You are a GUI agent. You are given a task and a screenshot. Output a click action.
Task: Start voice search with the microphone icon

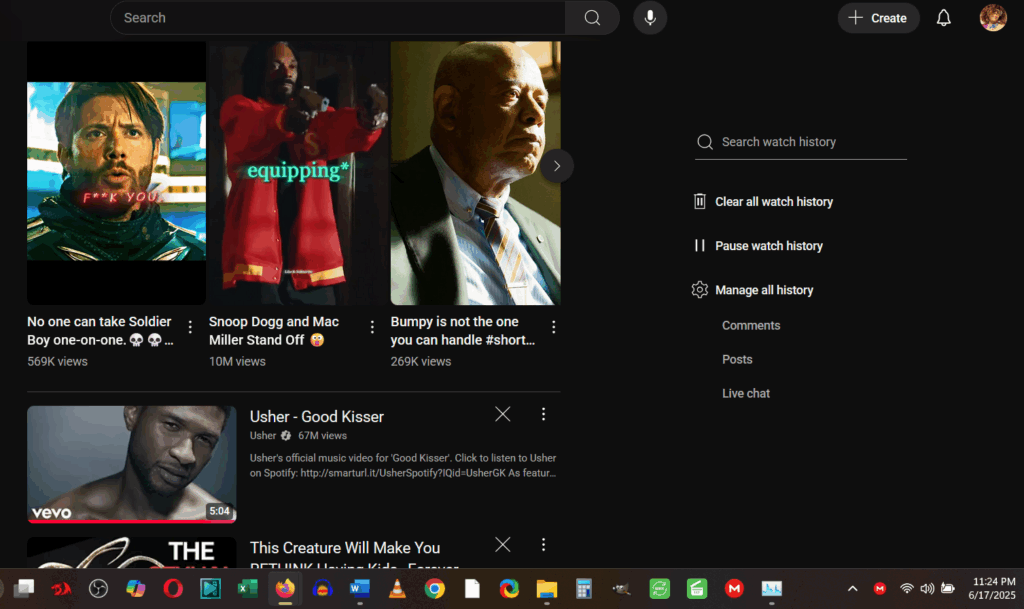click(650, 18)
